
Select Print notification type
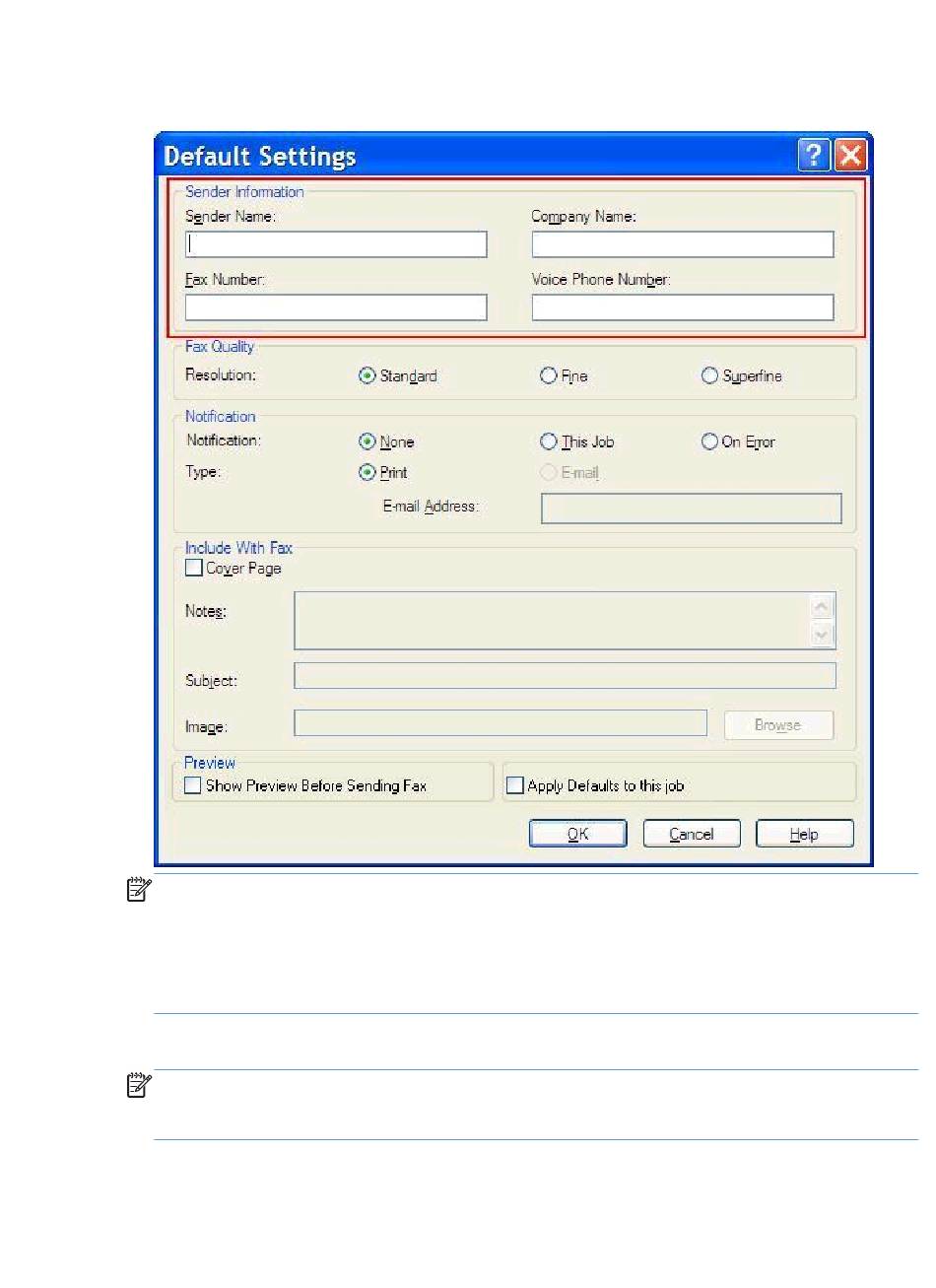[368, 472]
